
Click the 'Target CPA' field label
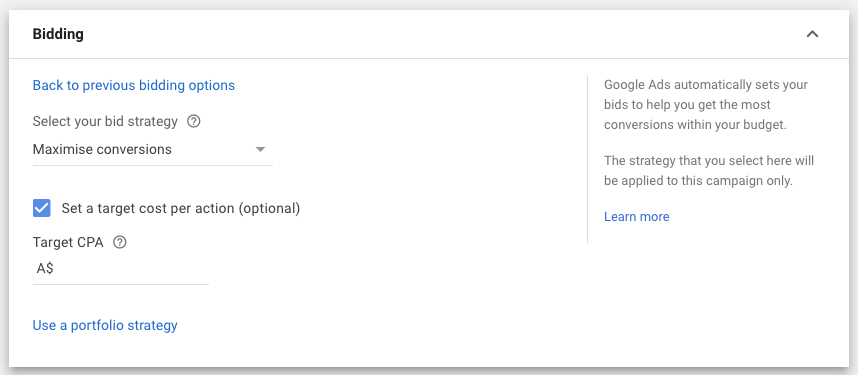click(x=68, y=242)
